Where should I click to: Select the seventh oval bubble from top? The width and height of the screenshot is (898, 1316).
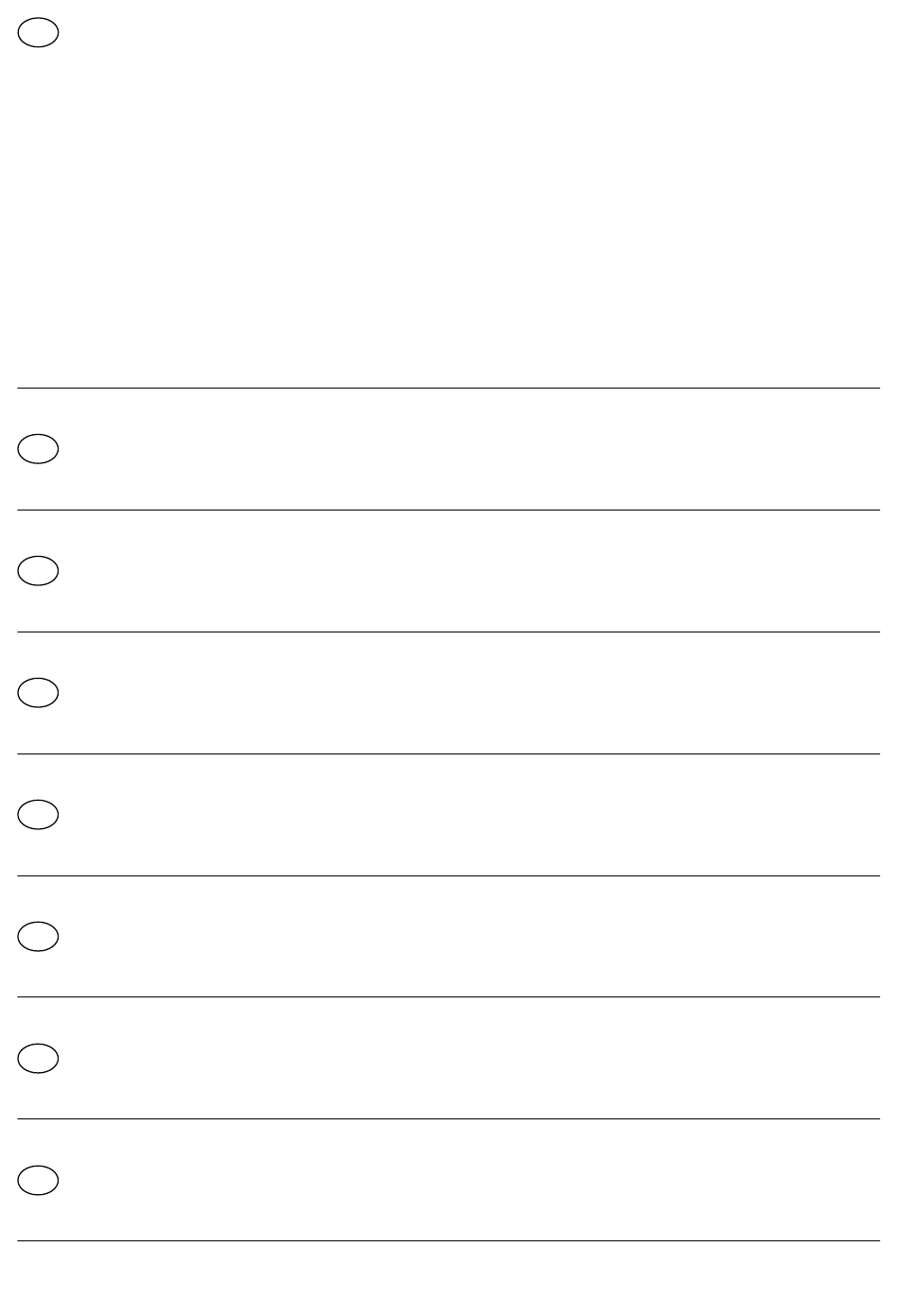39,1058
